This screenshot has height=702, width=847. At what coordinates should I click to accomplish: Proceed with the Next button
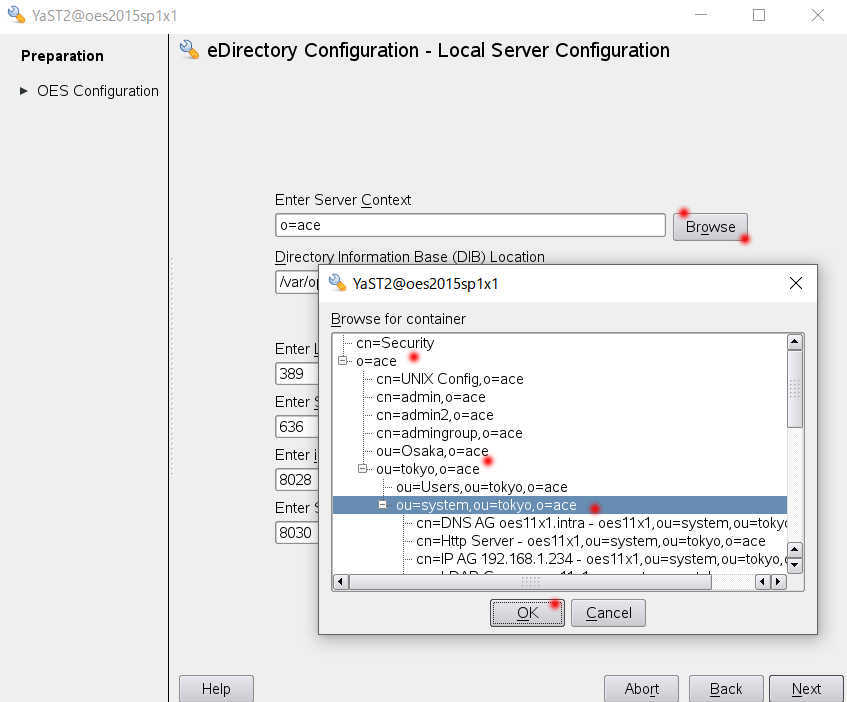point(806,688)
